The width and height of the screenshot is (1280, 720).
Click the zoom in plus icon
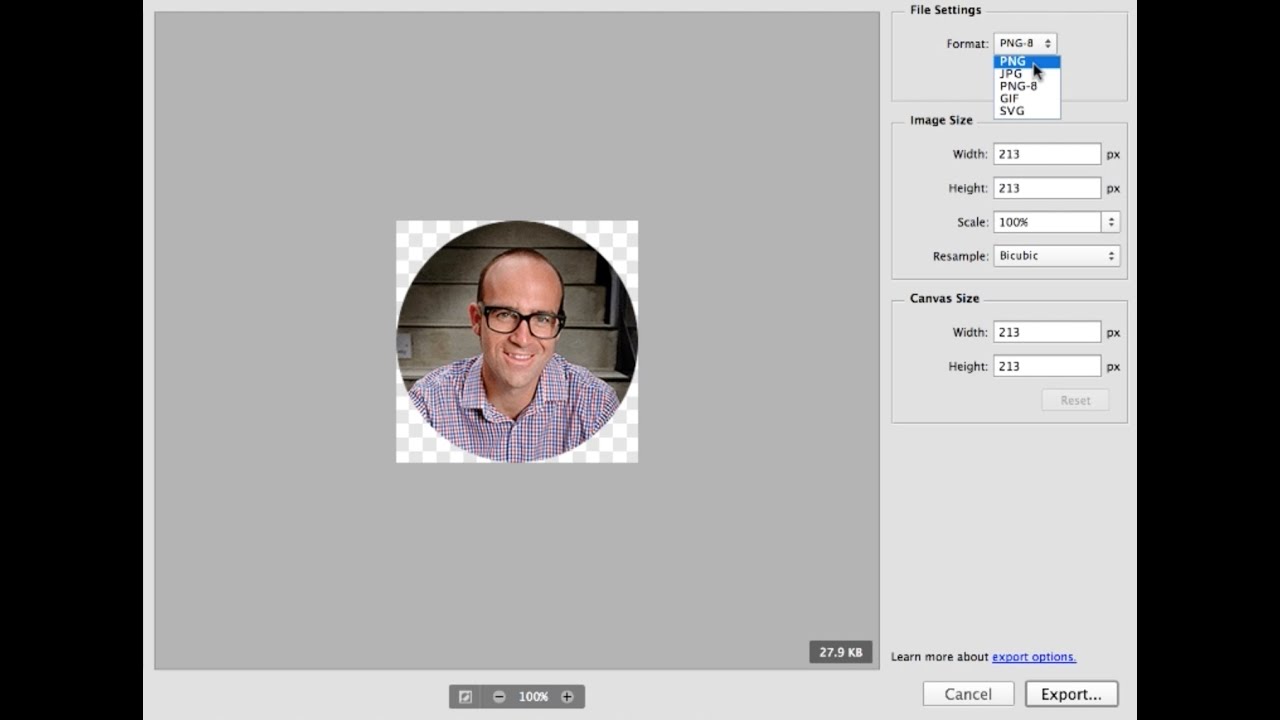[x=567, y=697]
